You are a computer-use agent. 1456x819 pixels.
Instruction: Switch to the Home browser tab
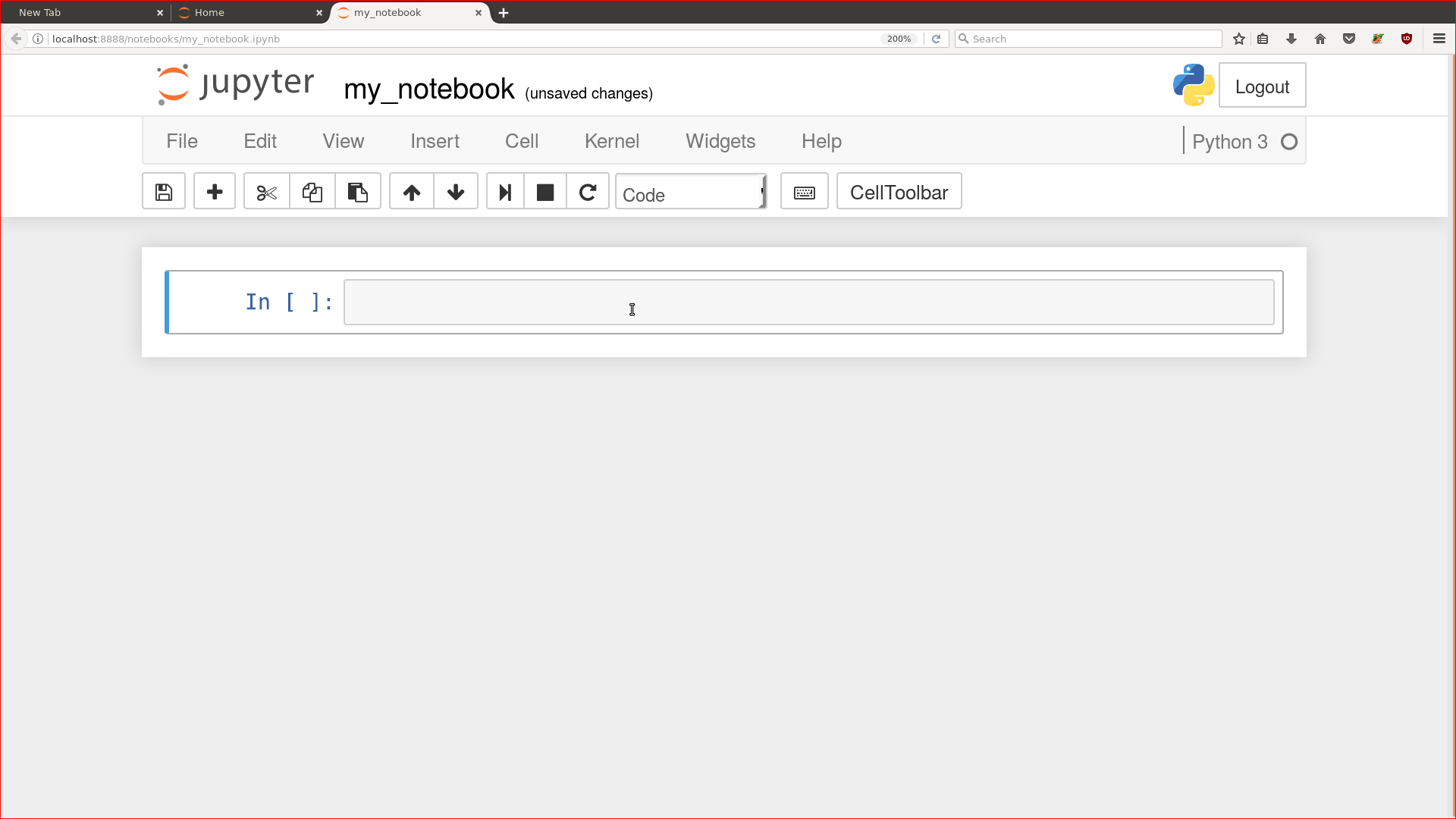point(250,13)
